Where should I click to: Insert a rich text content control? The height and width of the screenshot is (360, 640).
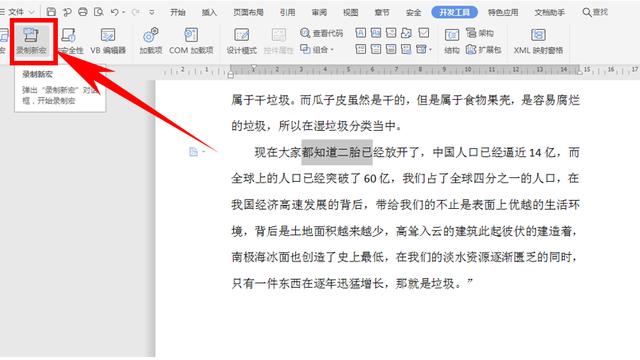360,33
